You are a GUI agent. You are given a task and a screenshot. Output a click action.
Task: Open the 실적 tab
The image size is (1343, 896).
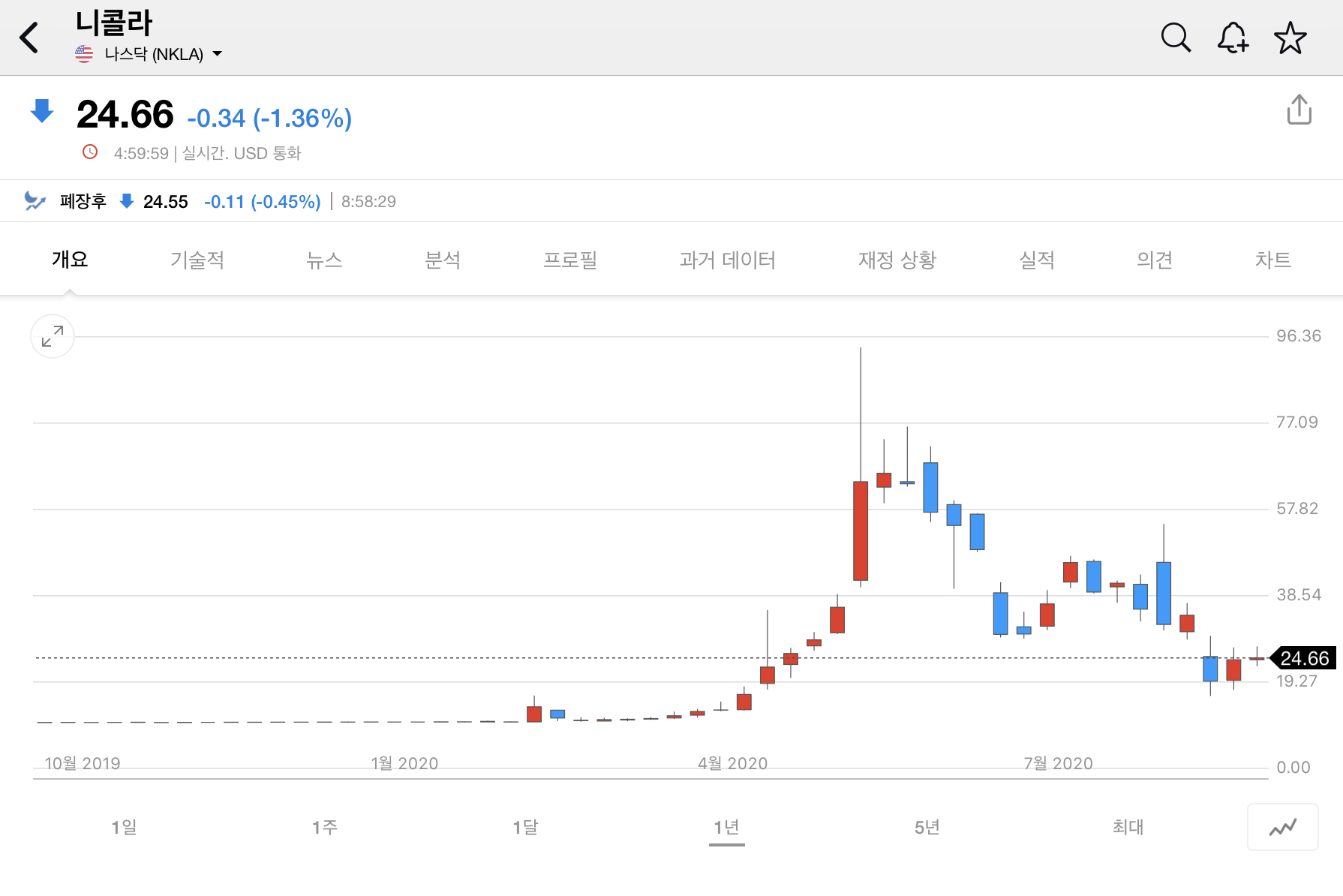[x=1037, y=260]
